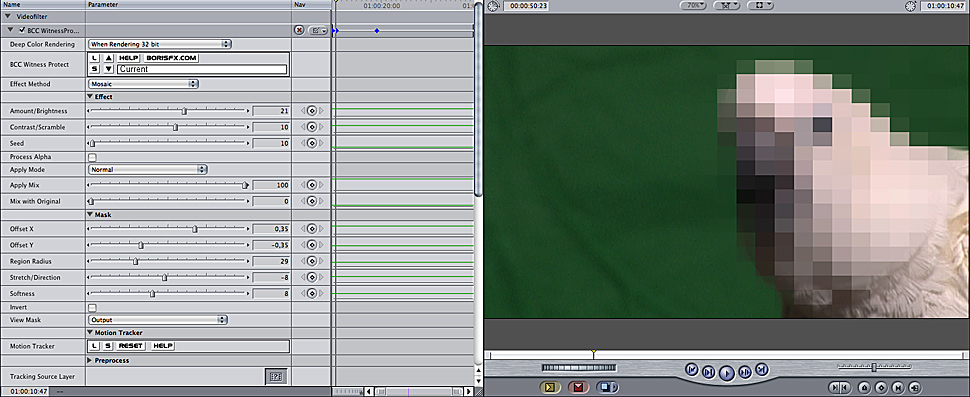Click the Play In to Out button
The height and width of the screenshot is (397, 970).
(709, 372)
